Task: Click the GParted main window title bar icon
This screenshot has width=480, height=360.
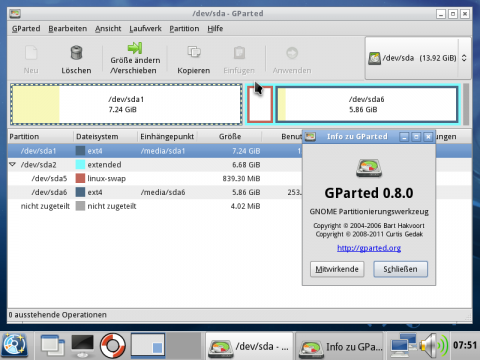Action: pyautogui.click(x=15, y=14)
